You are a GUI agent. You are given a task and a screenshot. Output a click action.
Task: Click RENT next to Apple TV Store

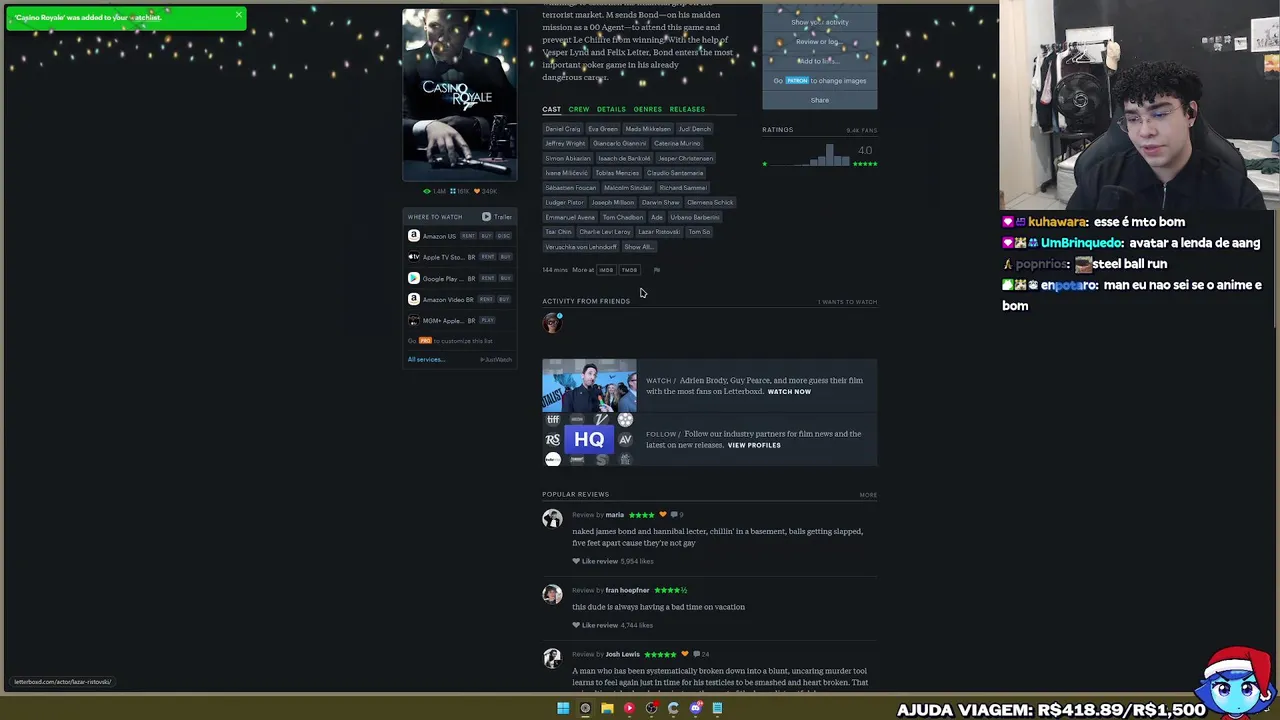coord(487,257)
